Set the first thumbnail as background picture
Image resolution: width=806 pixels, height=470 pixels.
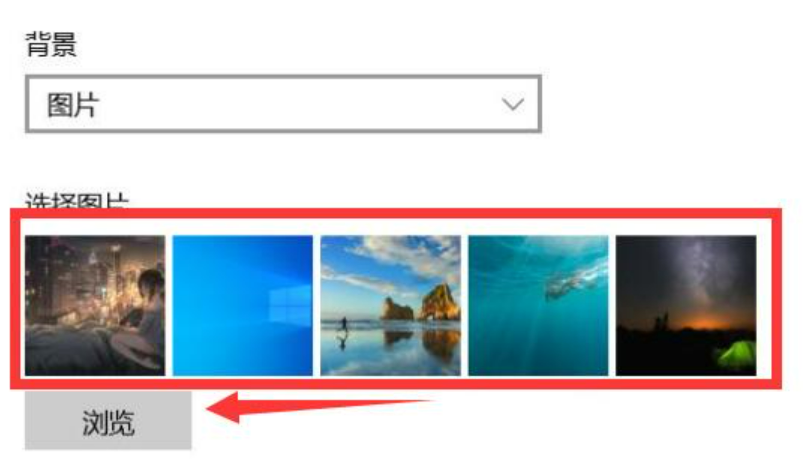(95, 305)
